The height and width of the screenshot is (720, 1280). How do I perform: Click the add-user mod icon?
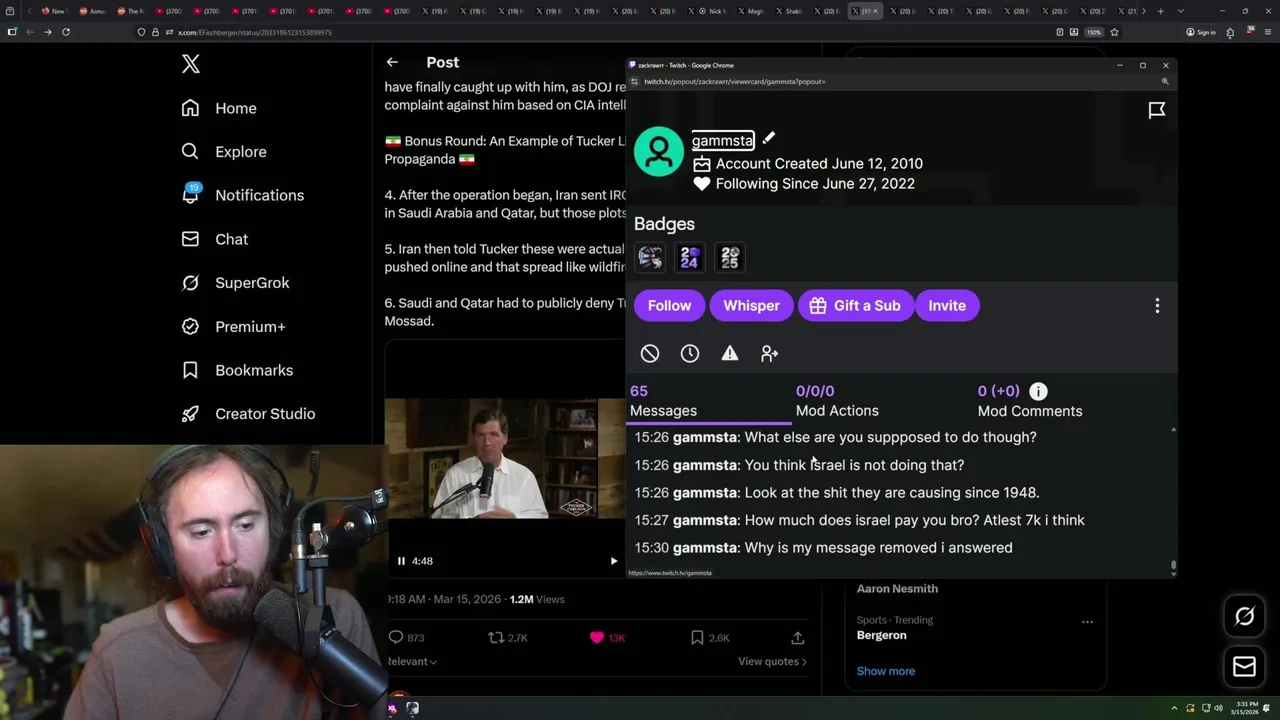[x=769, y=353]
